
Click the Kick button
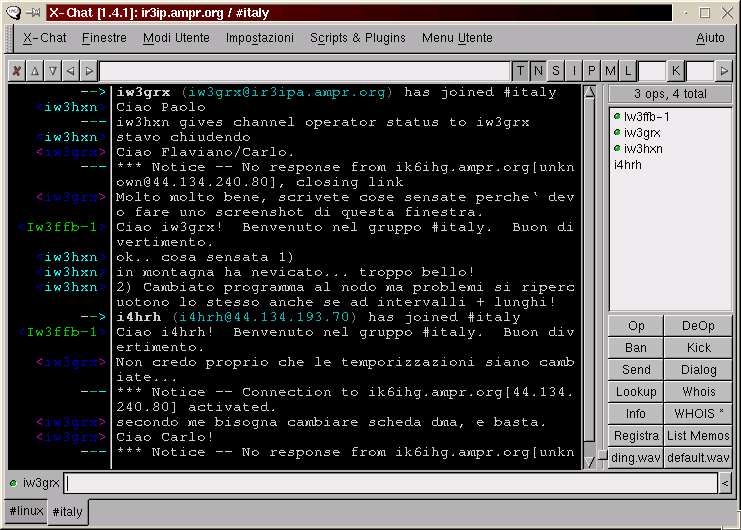pos(698,348)
